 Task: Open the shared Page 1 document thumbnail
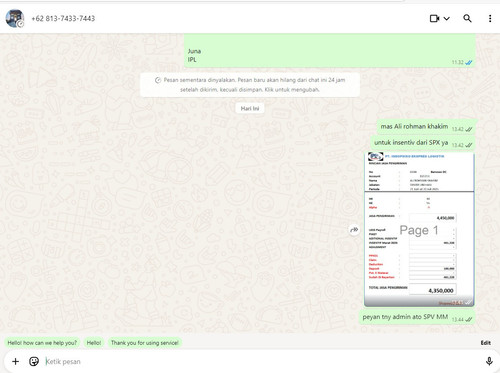(419, 229)
